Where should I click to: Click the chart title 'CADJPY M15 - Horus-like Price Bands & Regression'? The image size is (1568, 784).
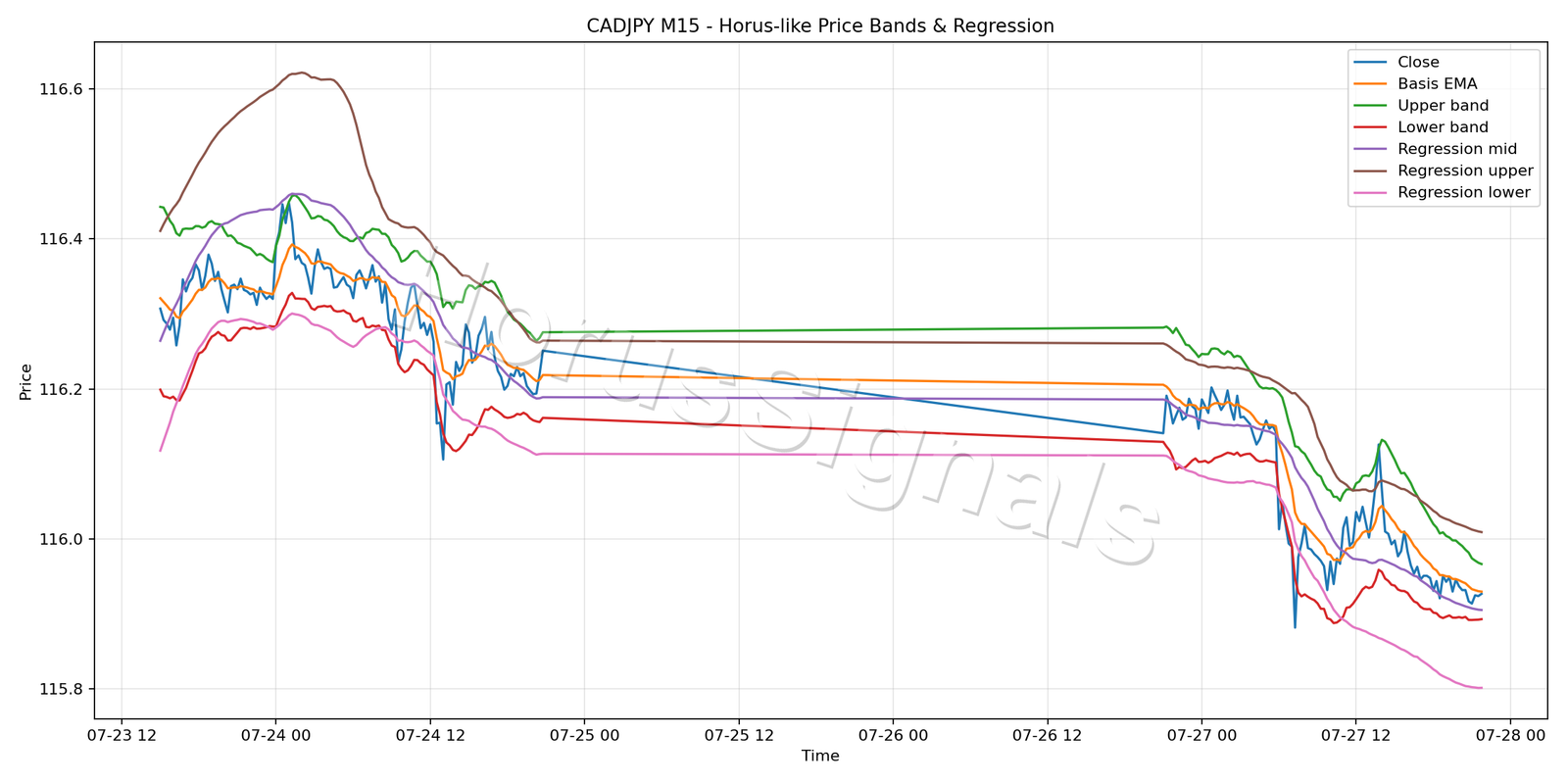point(820,26)
